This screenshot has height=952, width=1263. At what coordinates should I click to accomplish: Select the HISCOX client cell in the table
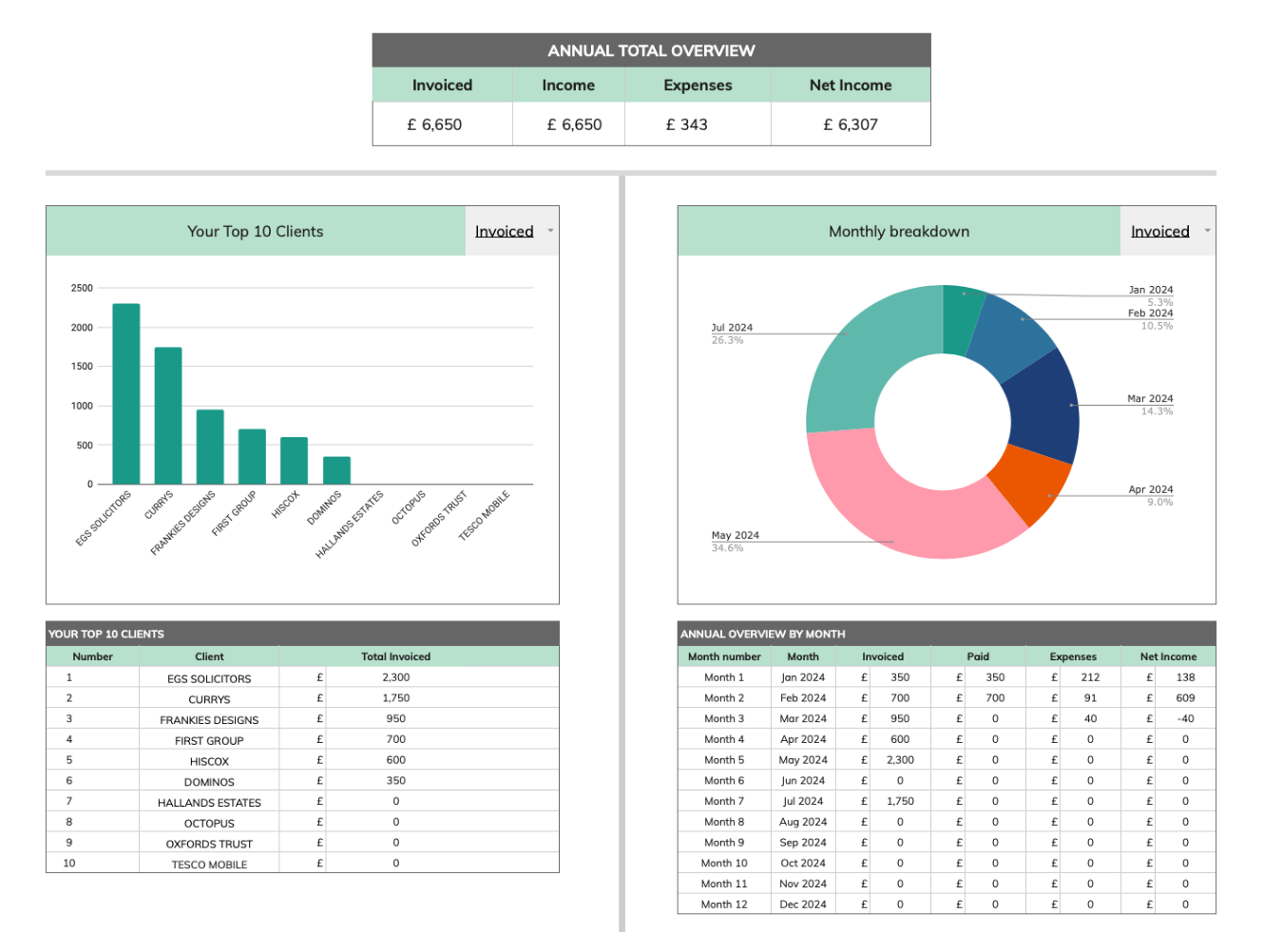209,761
